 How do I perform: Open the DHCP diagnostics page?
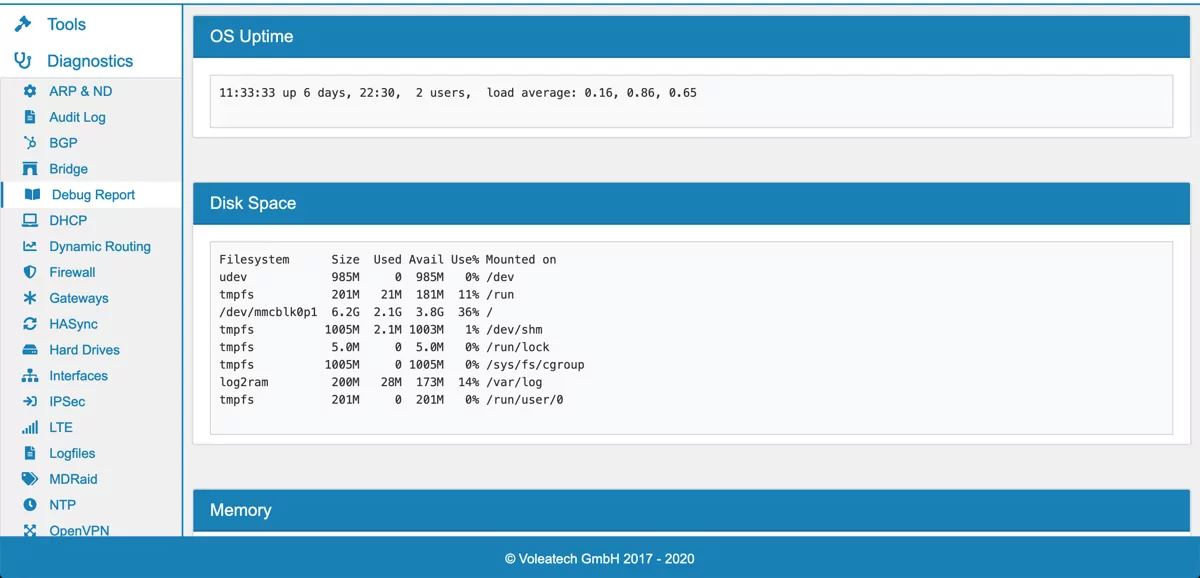(68, 221)
